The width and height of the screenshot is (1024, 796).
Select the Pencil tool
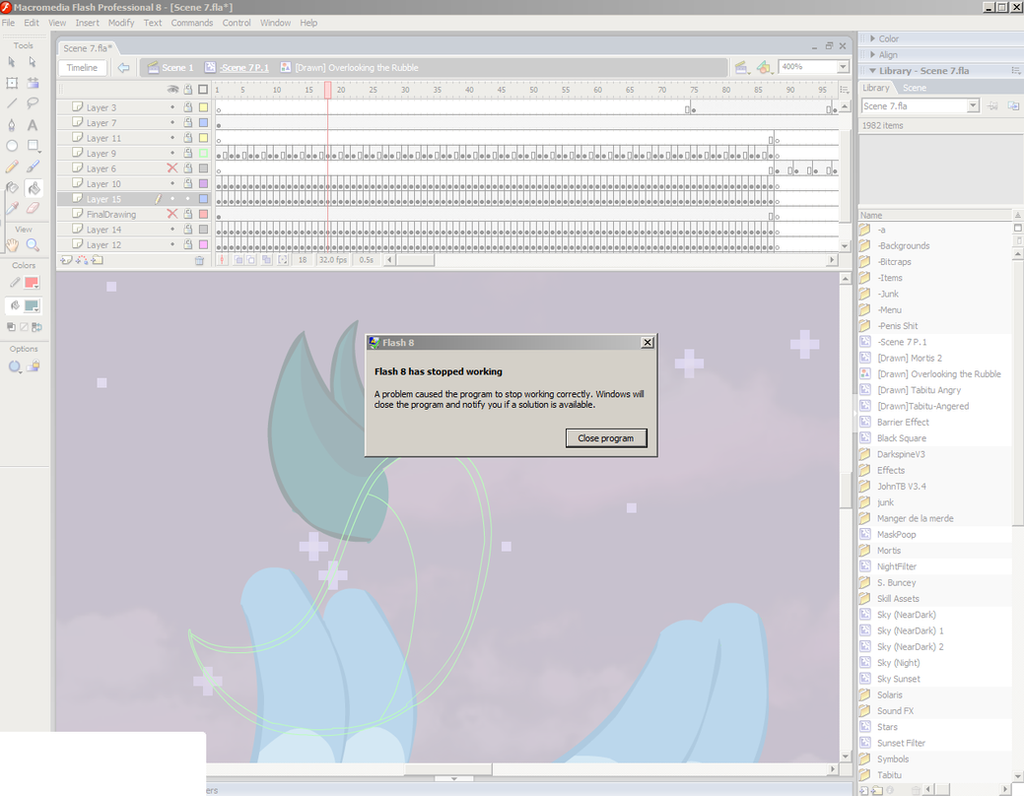[x=12, y=167]
